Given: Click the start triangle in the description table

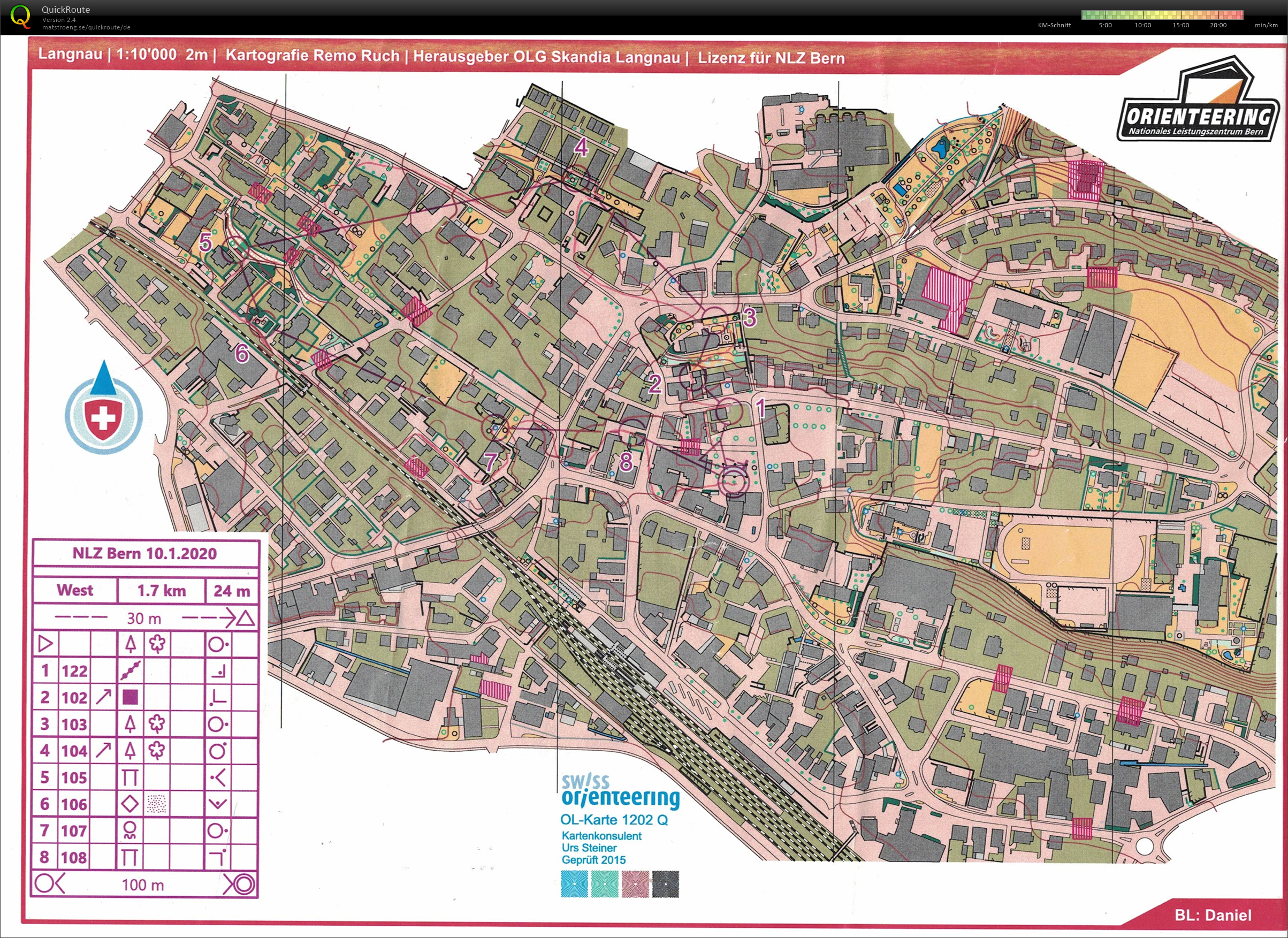Looking at the screenshot, I should click(x=45, y=644).
